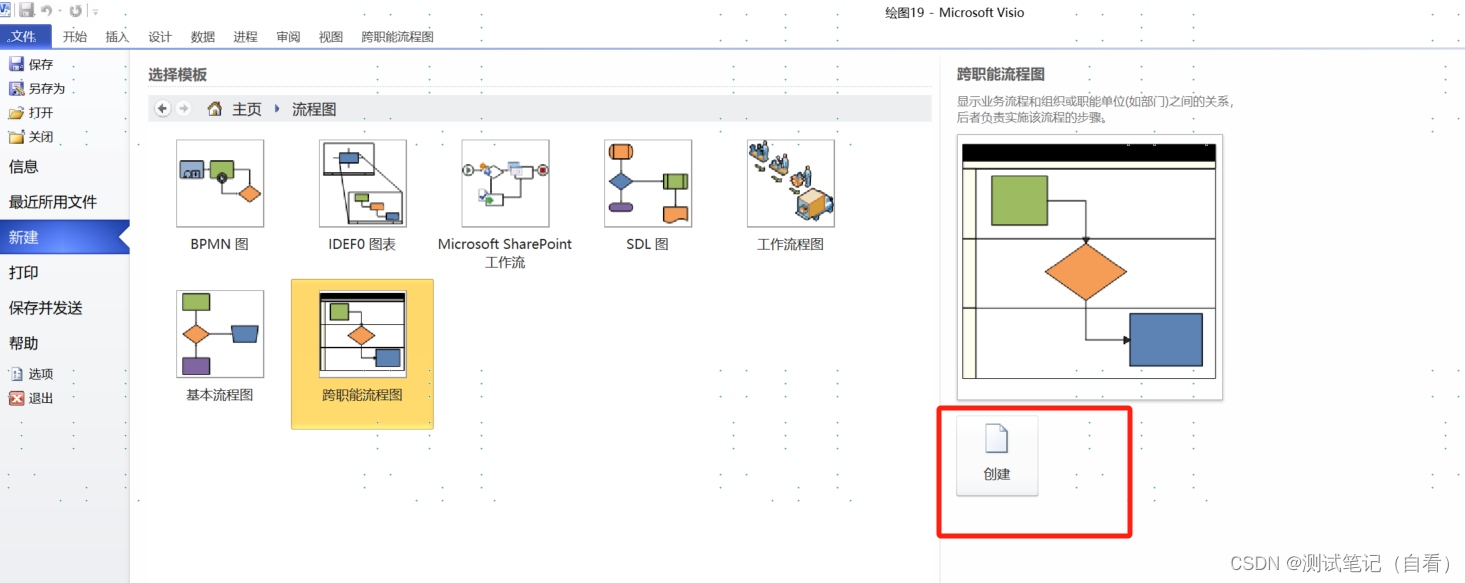This screenshot has height=583, width=1465.
Task: Click the redo icon in quick access toolbar
Action: click(76, 11)
